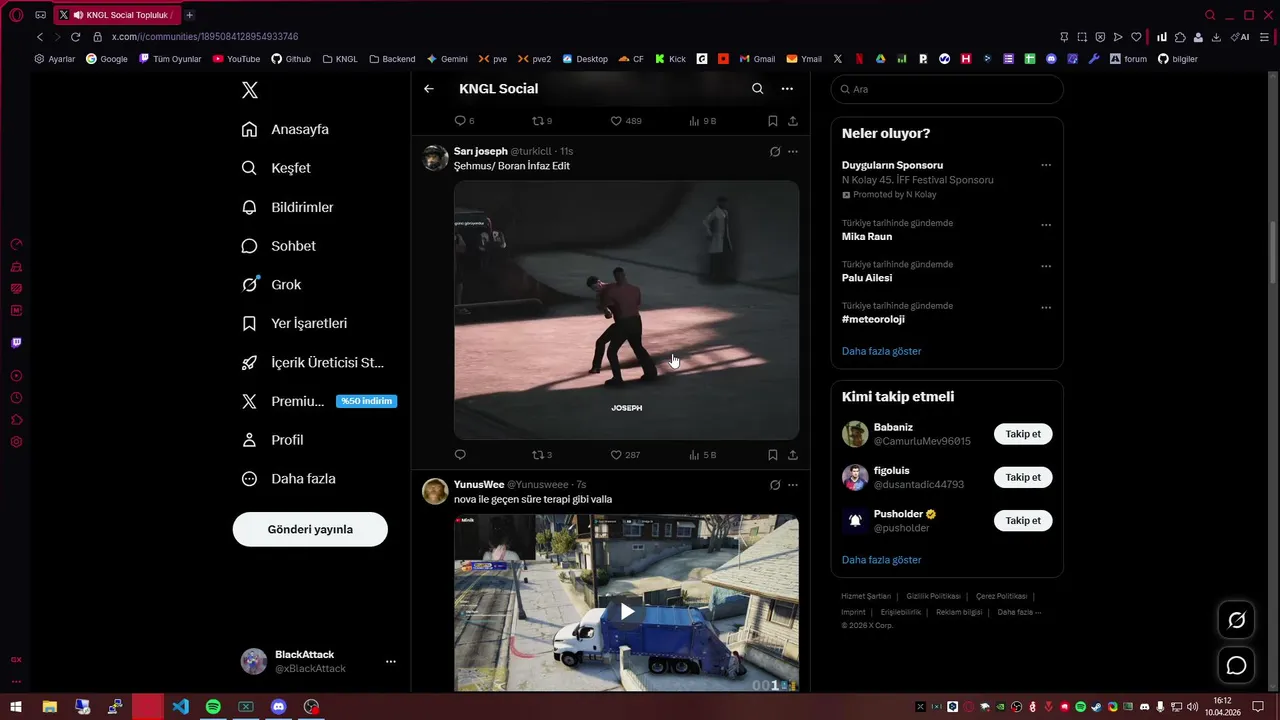The width and height of the screenshot is (1280, 720).
Task: Follow Babaniz with Takip et
Action: coord(1023,434)
